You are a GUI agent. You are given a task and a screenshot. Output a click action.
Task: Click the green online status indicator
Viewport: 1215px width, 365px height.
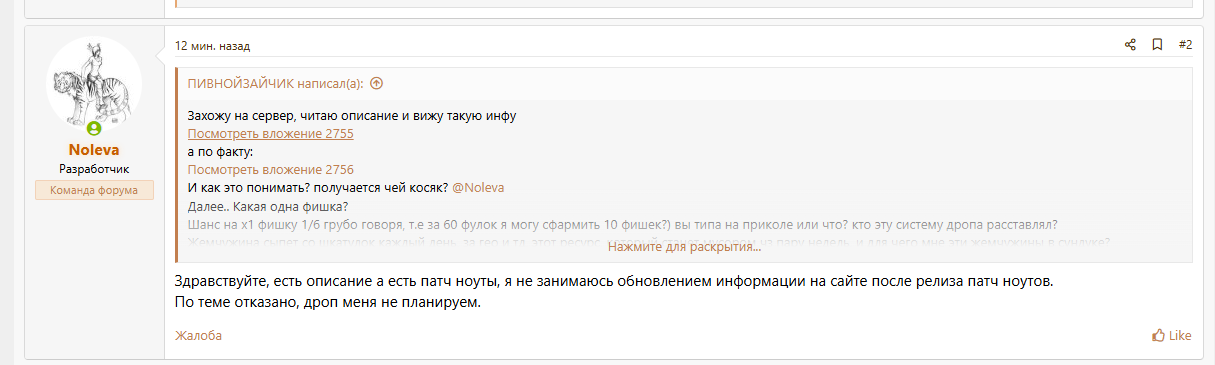(94, 129)
